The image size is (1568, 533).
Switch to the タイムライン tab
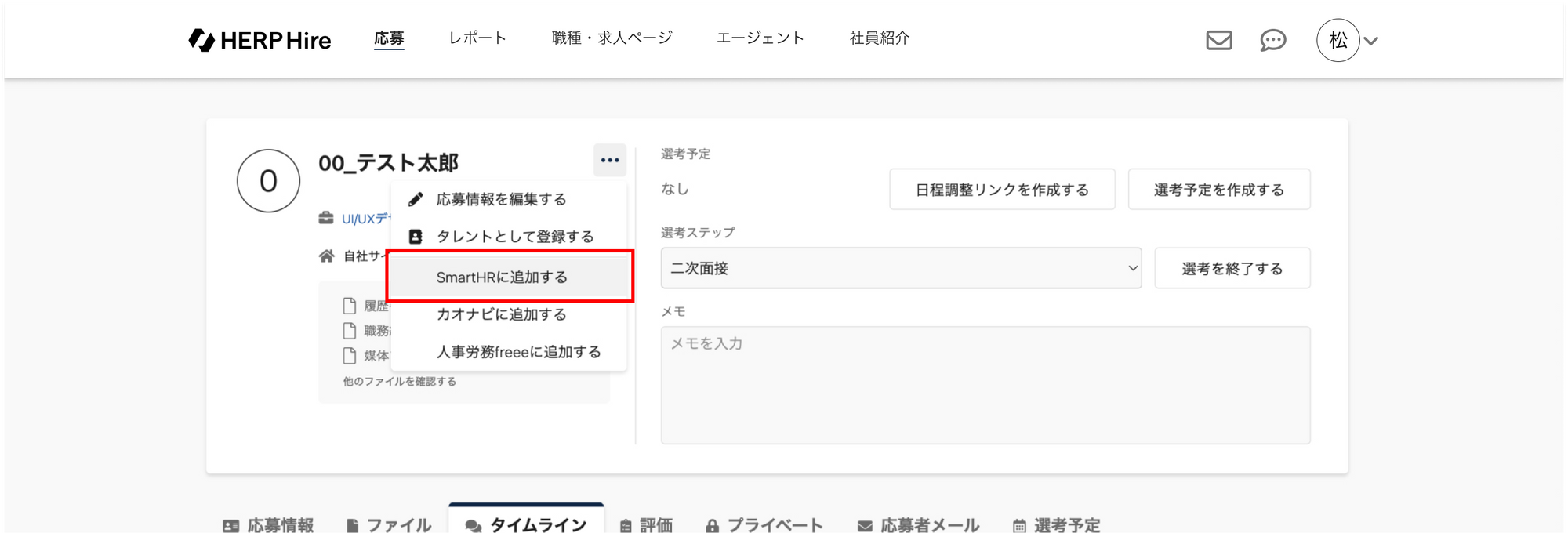tap(526, 524)
